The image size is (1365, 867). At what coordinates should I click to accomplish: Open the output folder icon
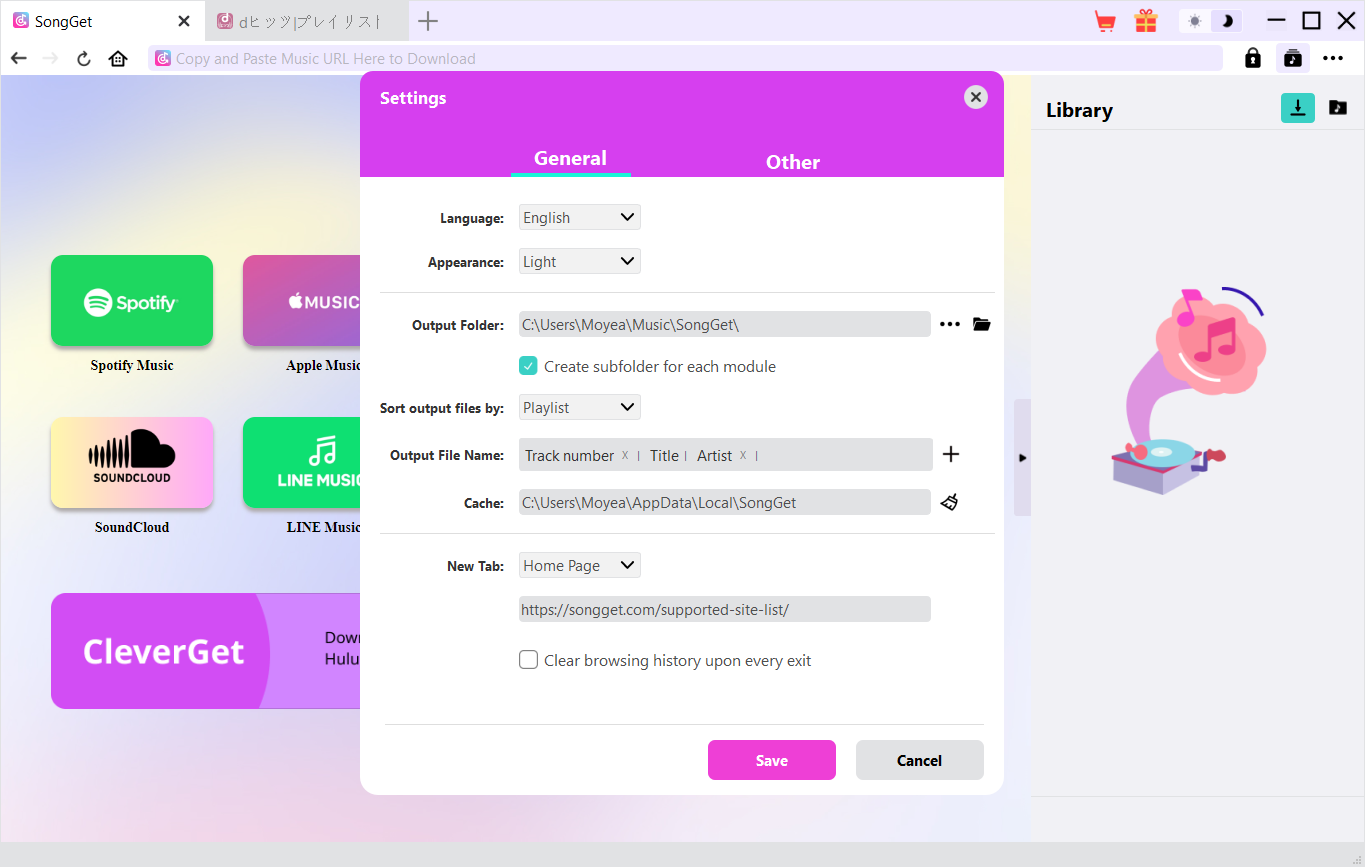981,324
